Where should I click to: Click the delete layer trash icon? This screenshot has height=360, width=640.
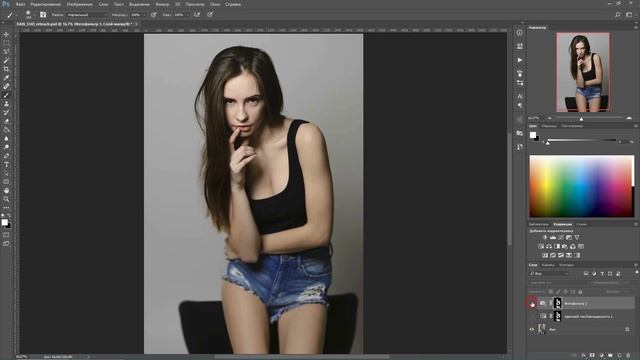pyautogui.click(x=628, y=356)
